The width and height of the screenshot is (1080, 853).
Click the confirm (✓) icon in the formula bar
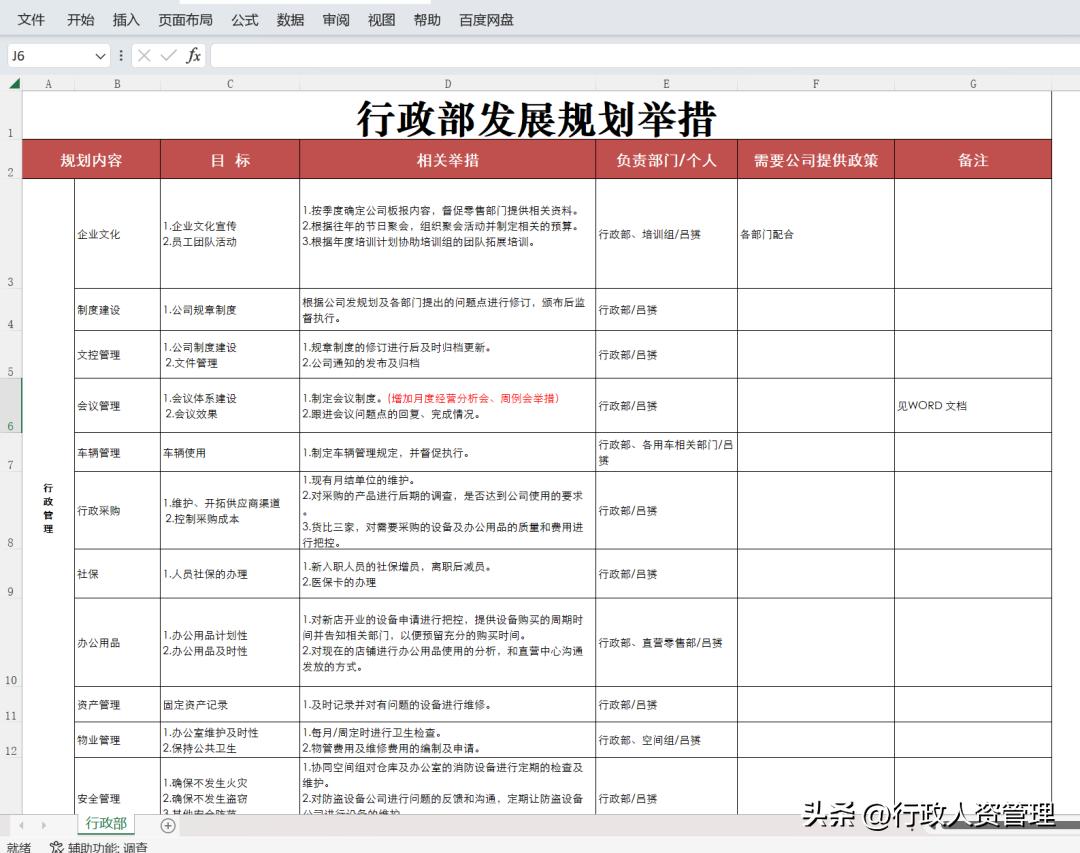(165, 56)
